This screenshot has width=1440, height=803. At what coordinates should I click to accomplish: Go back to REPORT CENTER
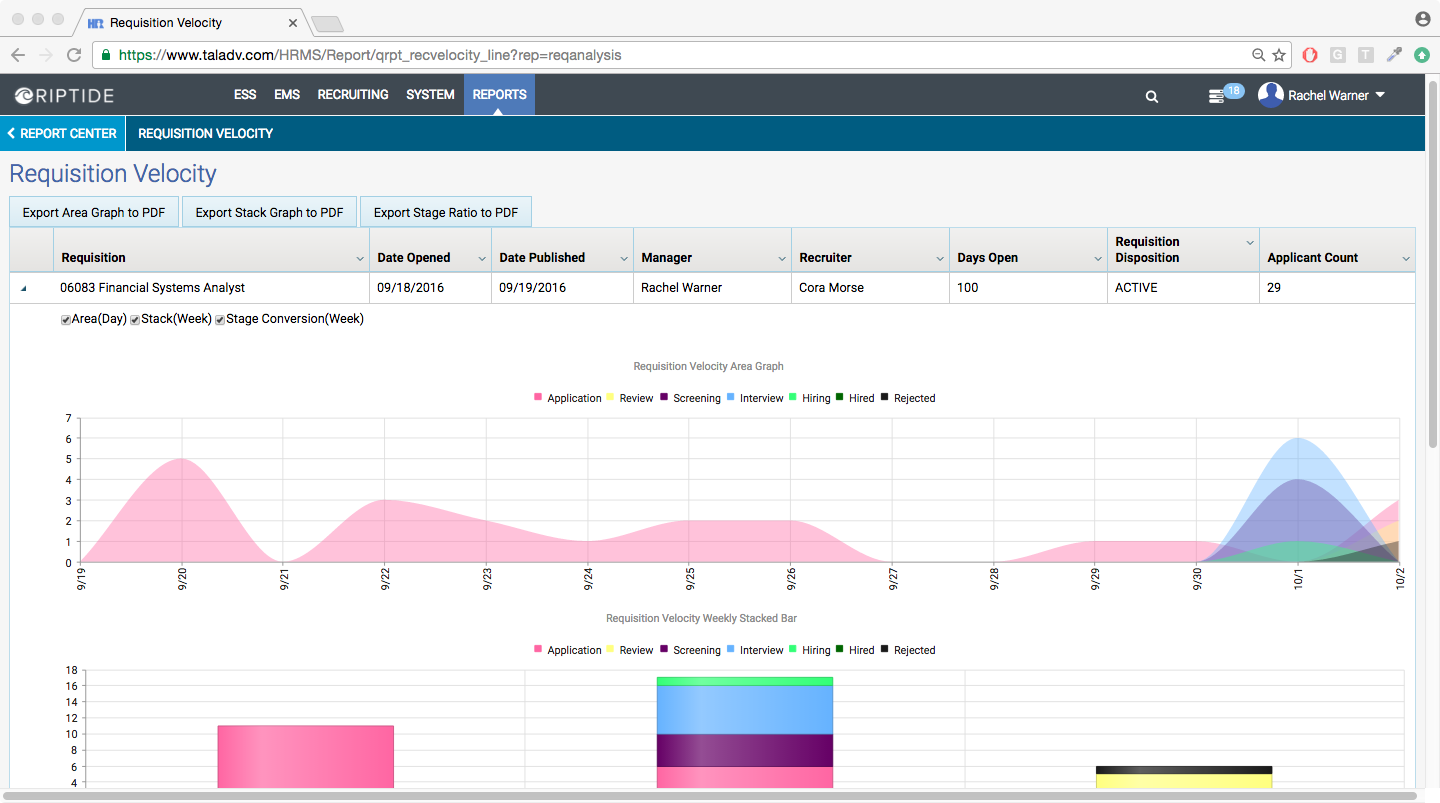pos(62,133)
